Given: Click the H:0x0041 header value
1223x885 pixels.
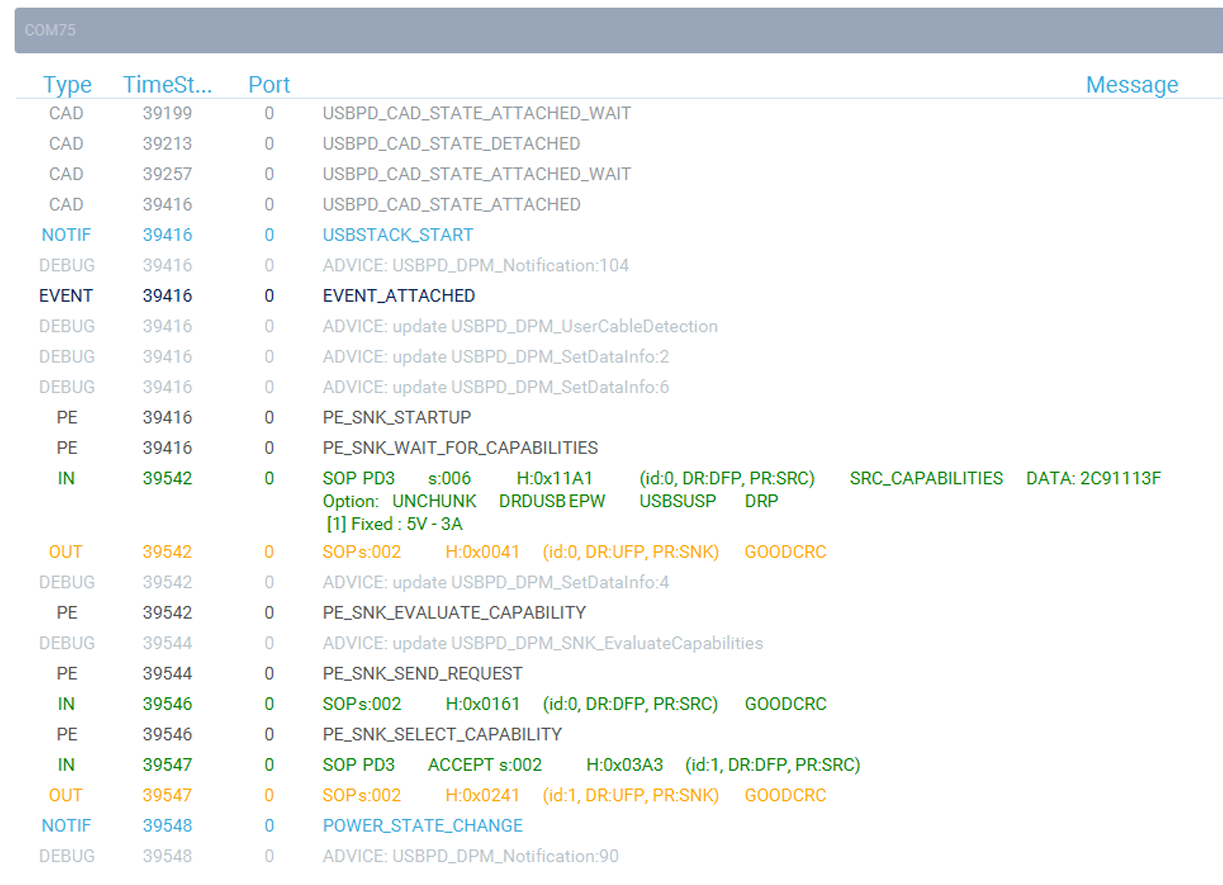Looking at the screenshot, I should [483, 552].
